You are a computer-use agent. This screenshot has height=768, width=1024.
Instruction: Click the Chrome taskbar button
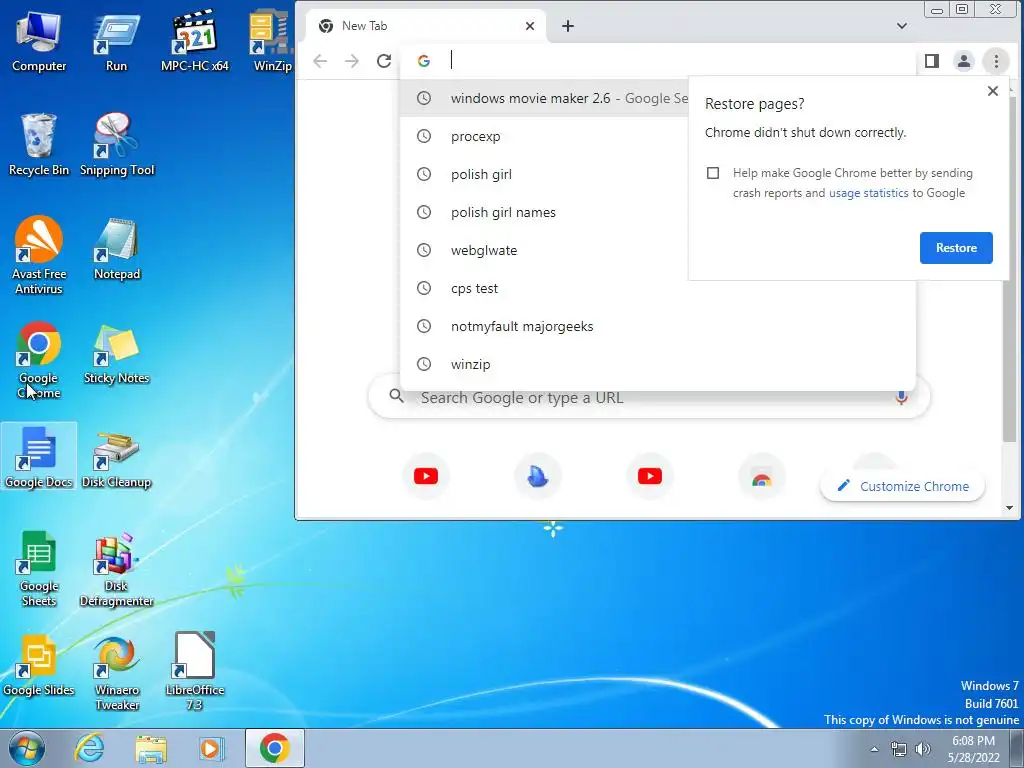pyautogui.click(x=274, y=748)
